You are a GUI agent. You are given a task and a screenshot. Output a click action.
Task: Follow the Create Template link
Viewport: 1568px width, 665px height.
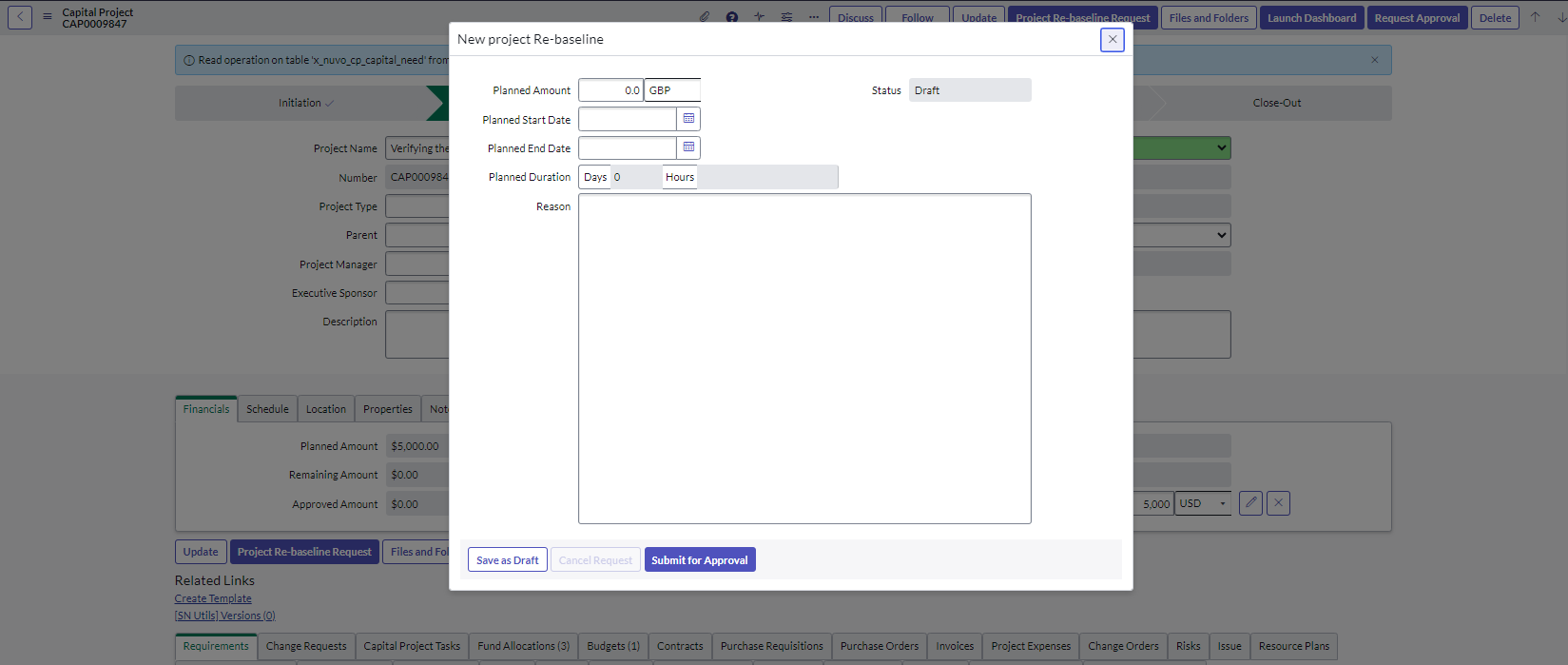click(x=213, y=598)
